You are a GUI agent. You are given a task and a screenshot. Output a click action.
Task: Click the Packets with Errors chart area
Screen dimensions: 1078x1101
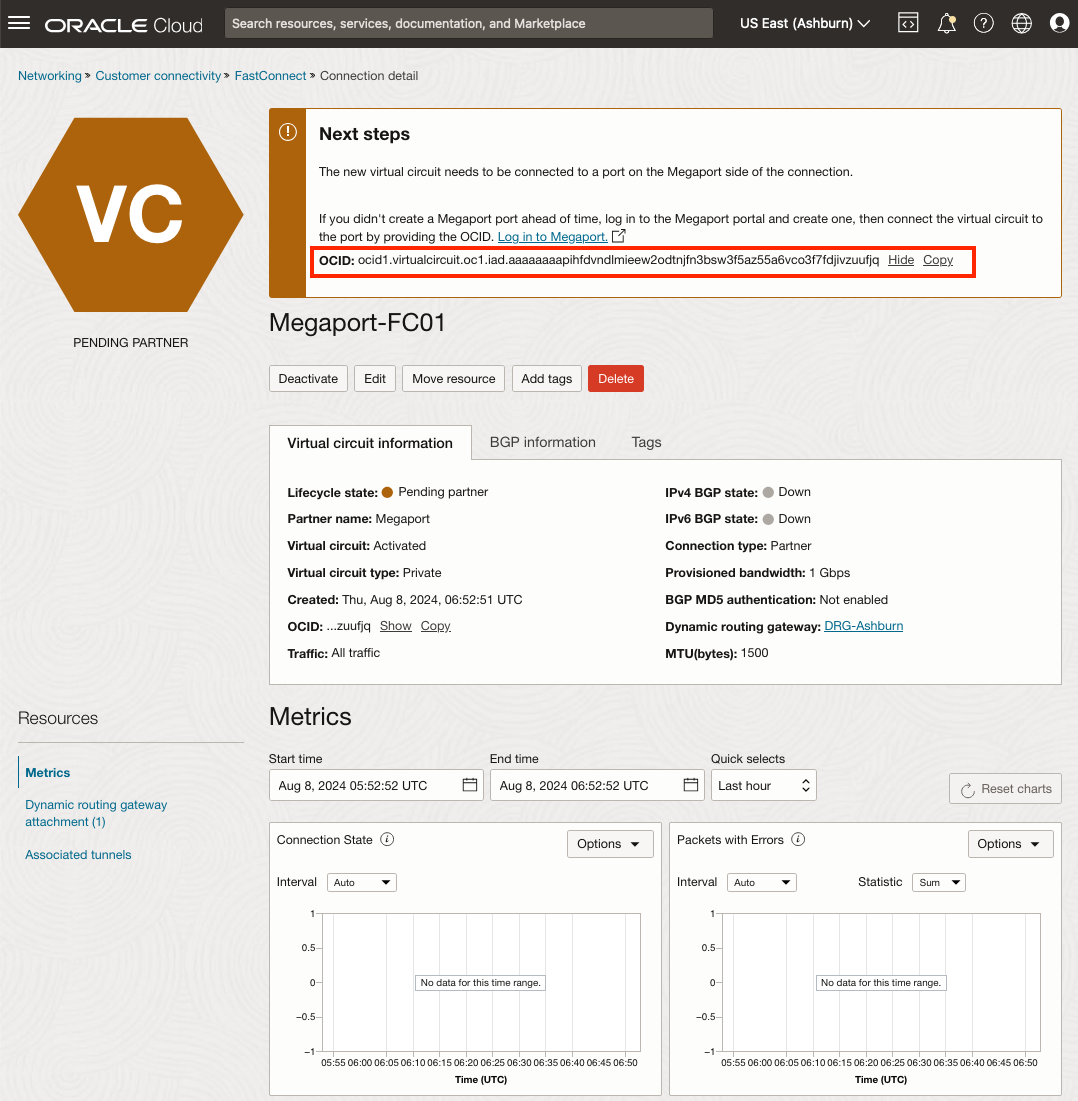[881, 982]
